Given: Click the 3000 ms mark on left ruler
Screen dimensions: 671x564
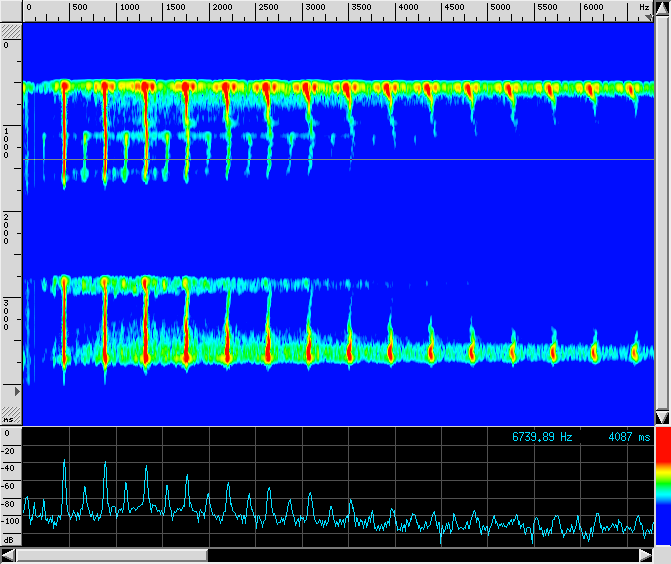Looking at the screenshot, I should coord(6,313).
